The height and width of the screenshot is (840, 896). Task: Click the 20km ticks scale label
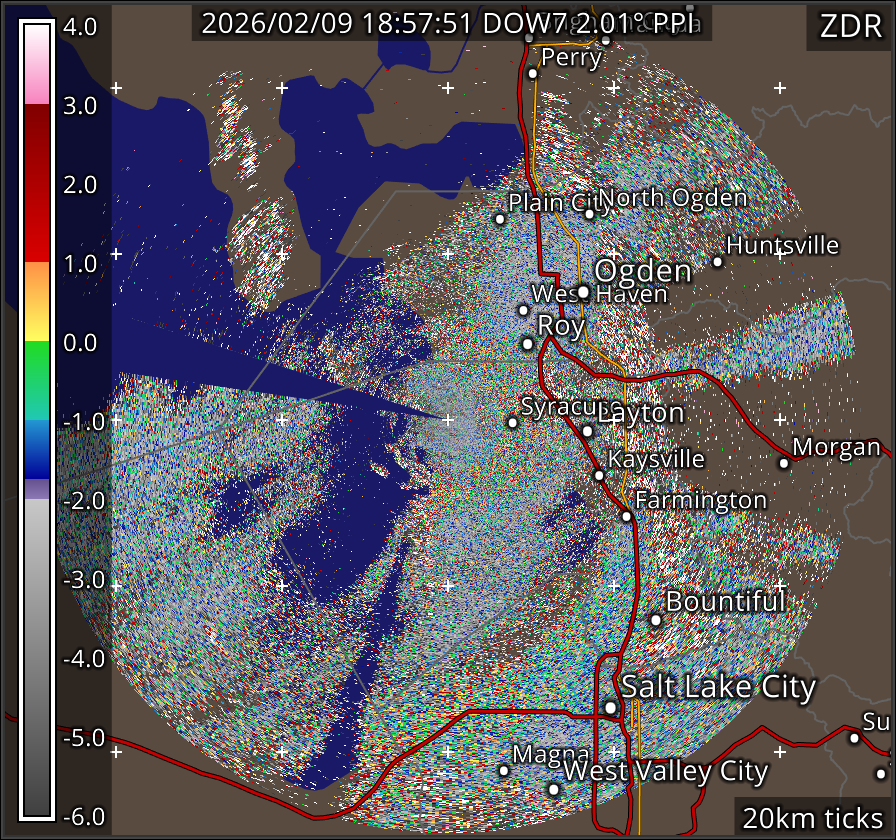(x=812, y=818)
